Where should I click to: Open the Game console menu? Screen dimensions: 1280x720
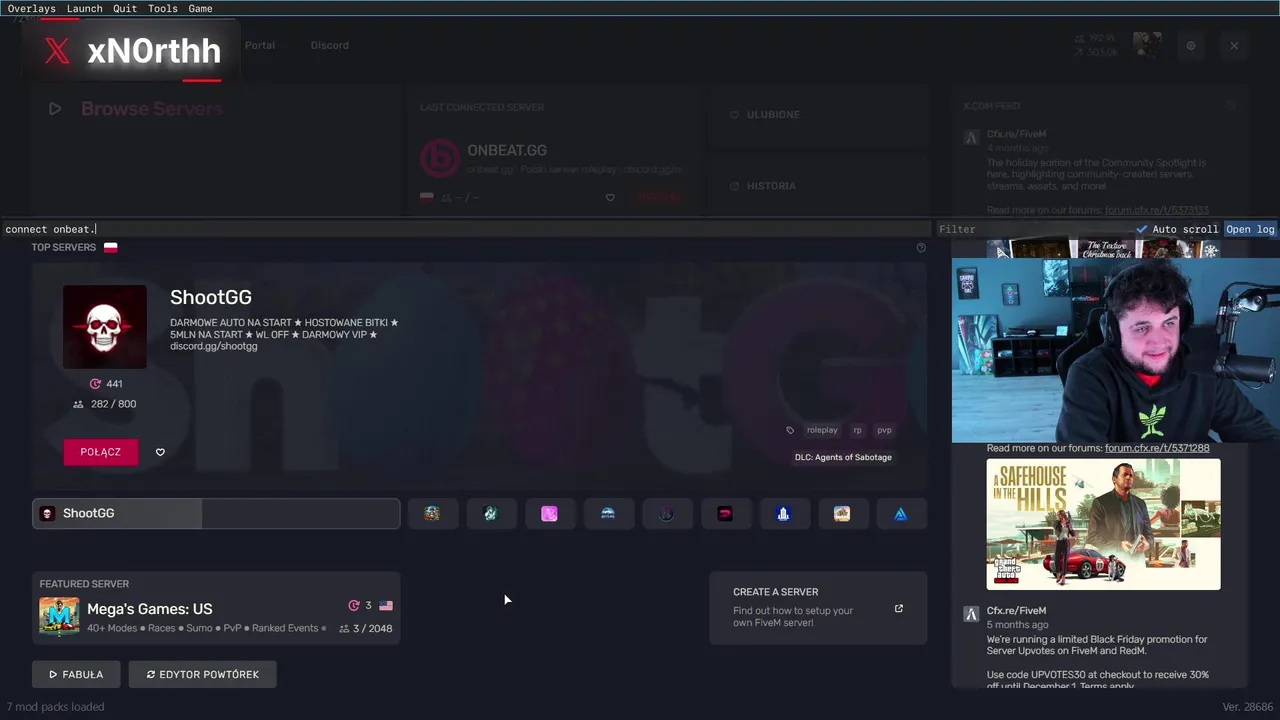tap(200, 8)
